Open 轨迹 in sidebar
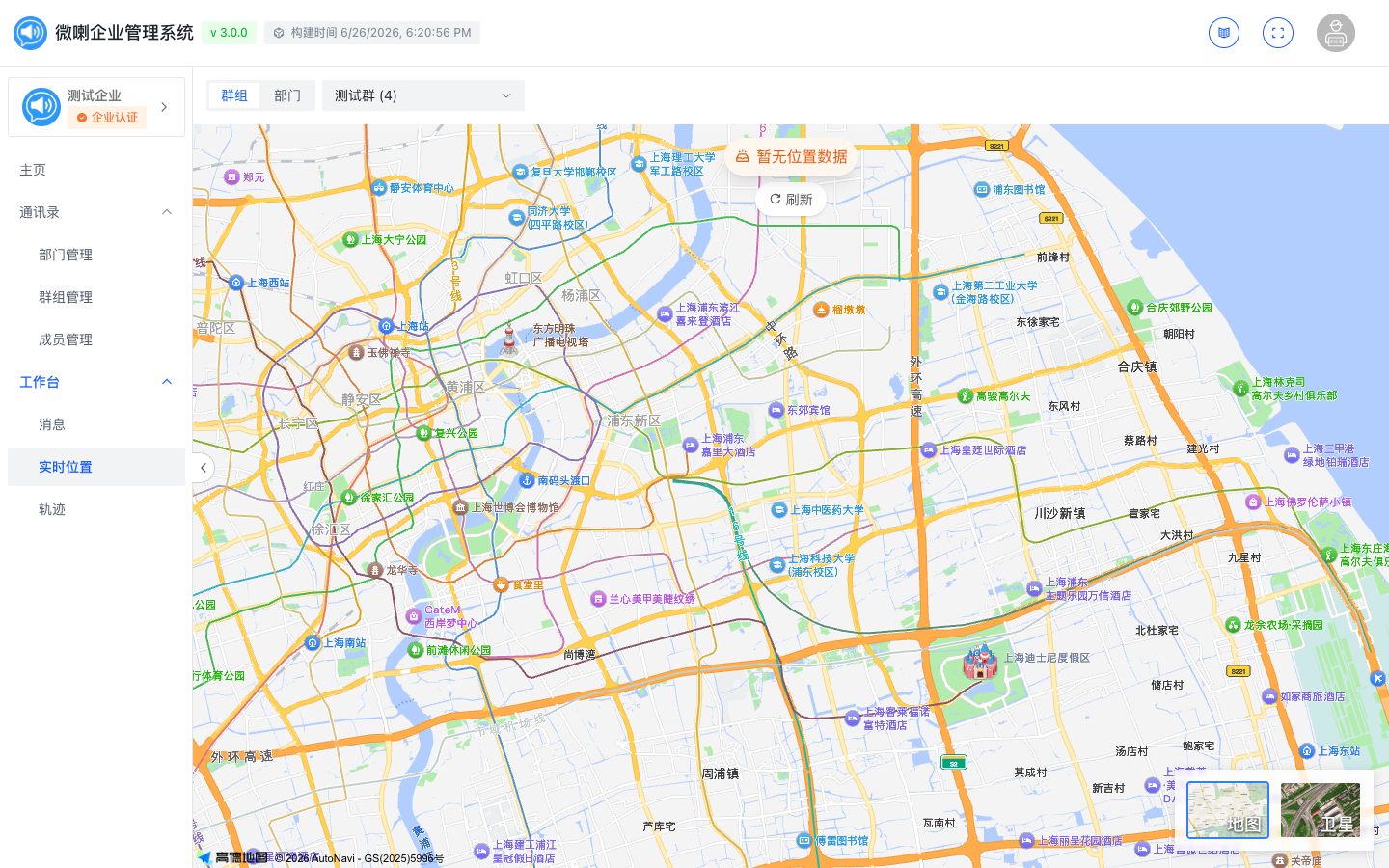Image resolution: width=1389 pixels, height=868 pixels. tap(96, 509)
